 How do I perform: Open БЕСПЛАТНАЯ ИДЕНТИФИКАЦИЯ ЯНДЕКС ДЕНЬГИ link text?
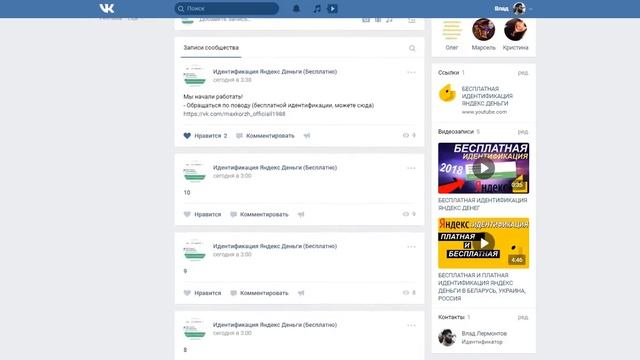point(487,96)
